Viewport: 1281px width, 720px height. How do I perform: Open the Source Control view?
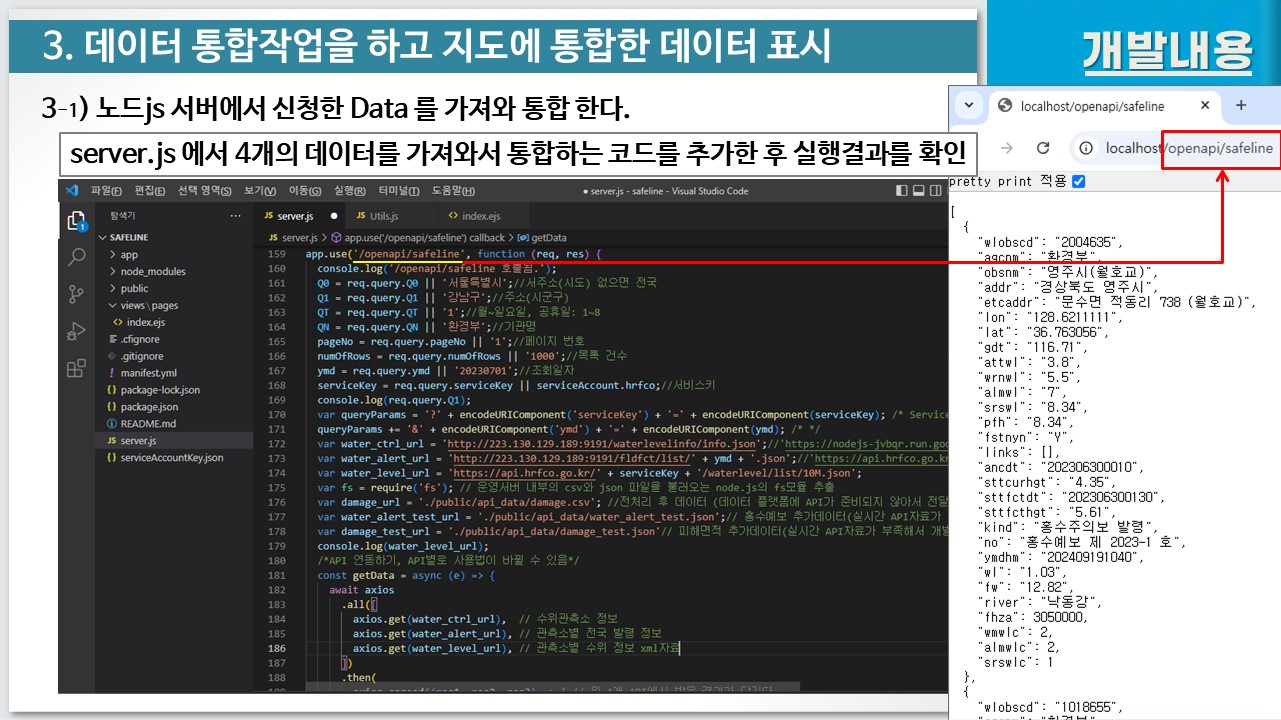coord(76,294)
